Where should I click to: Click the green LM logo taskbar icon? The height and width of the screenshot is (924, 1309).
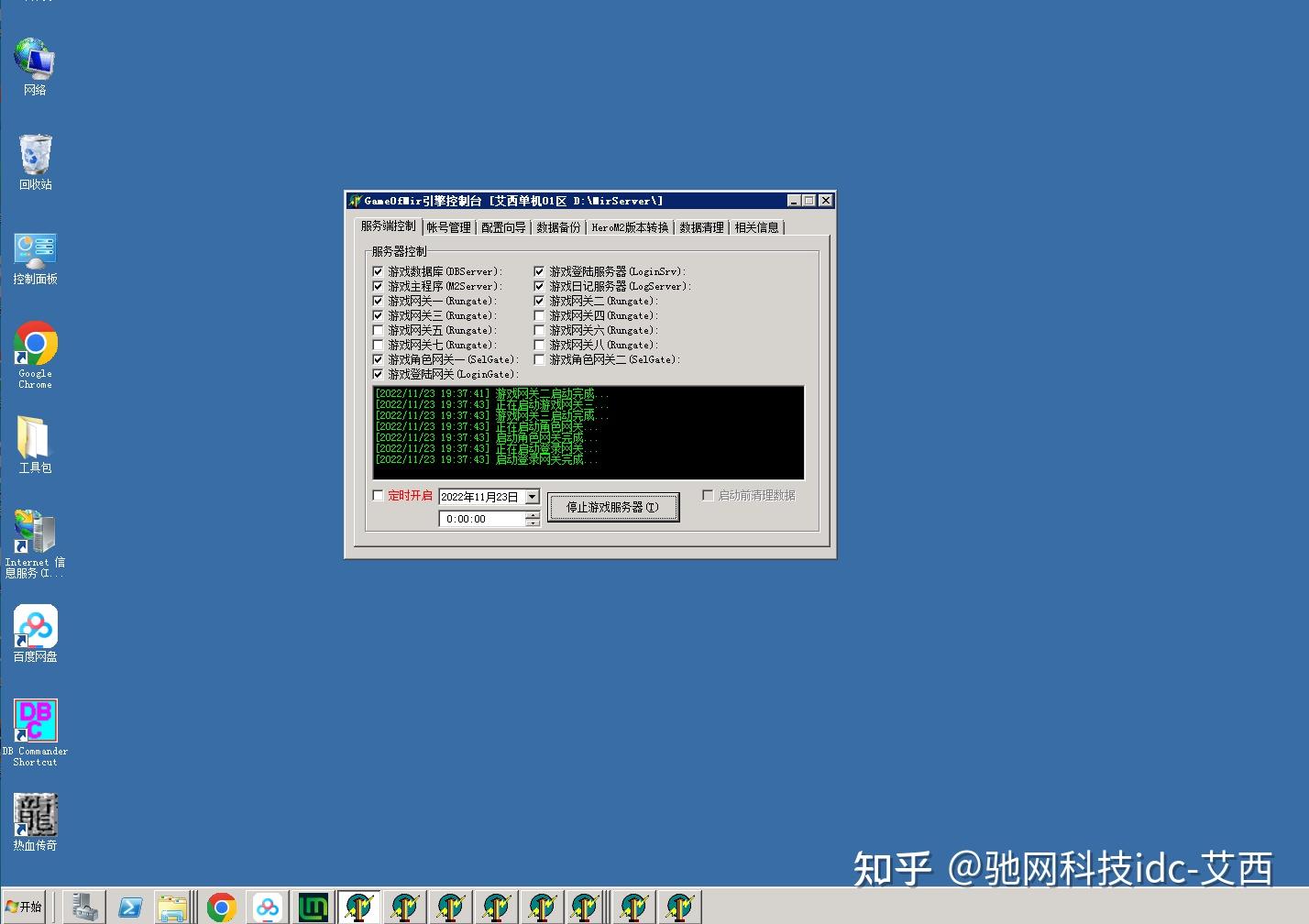pos(313,907)
